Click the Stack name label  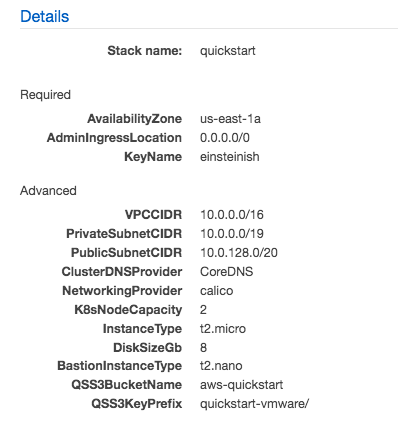145,51
